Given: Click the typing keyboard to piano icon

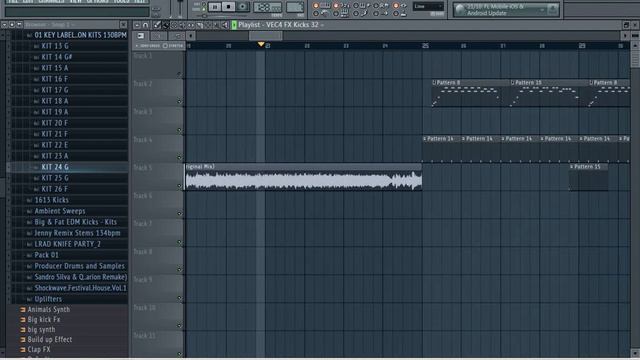Looking at the screenshot, I should (x=324, y=6).
